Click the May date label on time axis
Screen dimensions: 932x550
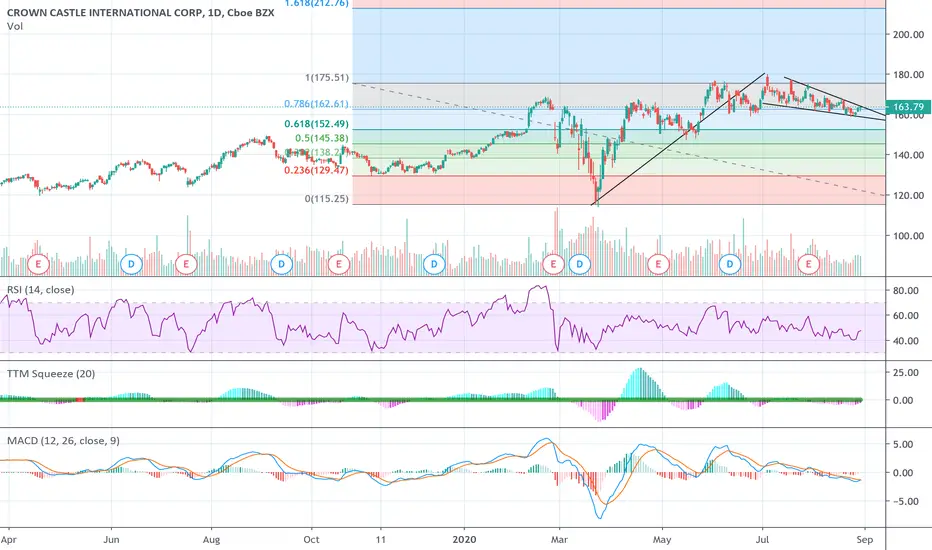662,540
